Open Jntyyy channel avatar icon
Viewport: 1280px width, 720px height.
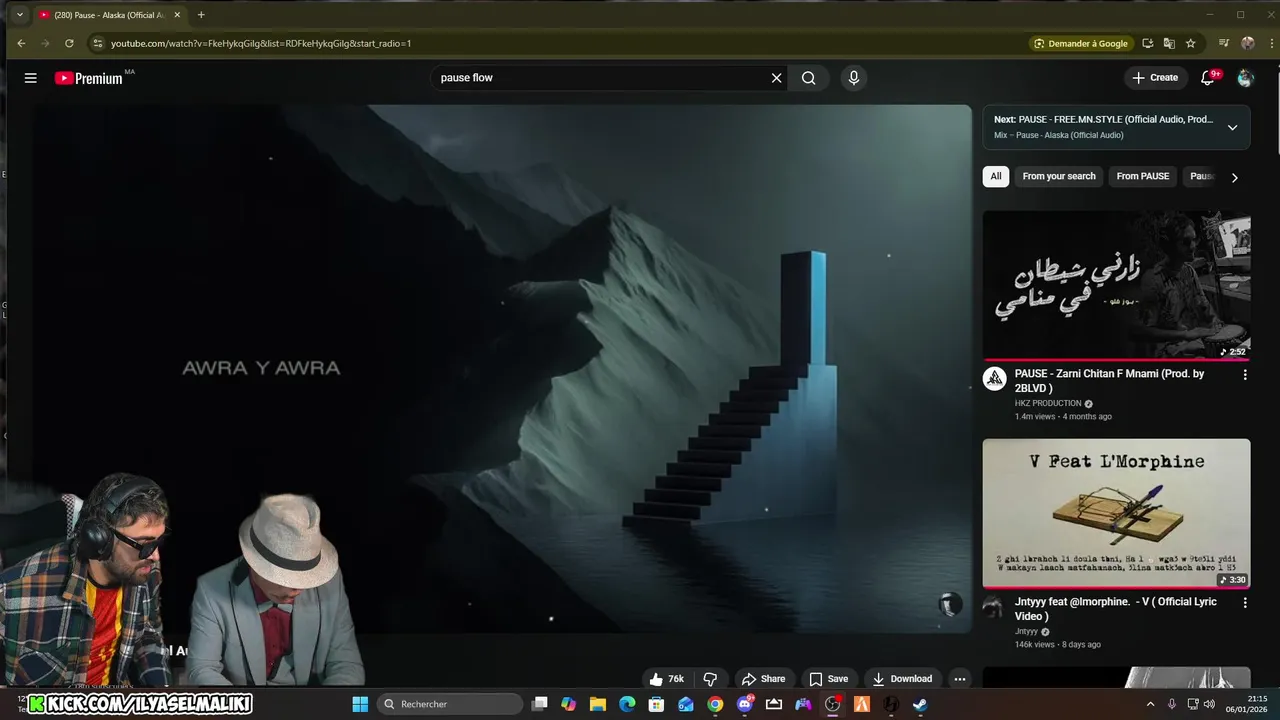click(x=992, y=606)
